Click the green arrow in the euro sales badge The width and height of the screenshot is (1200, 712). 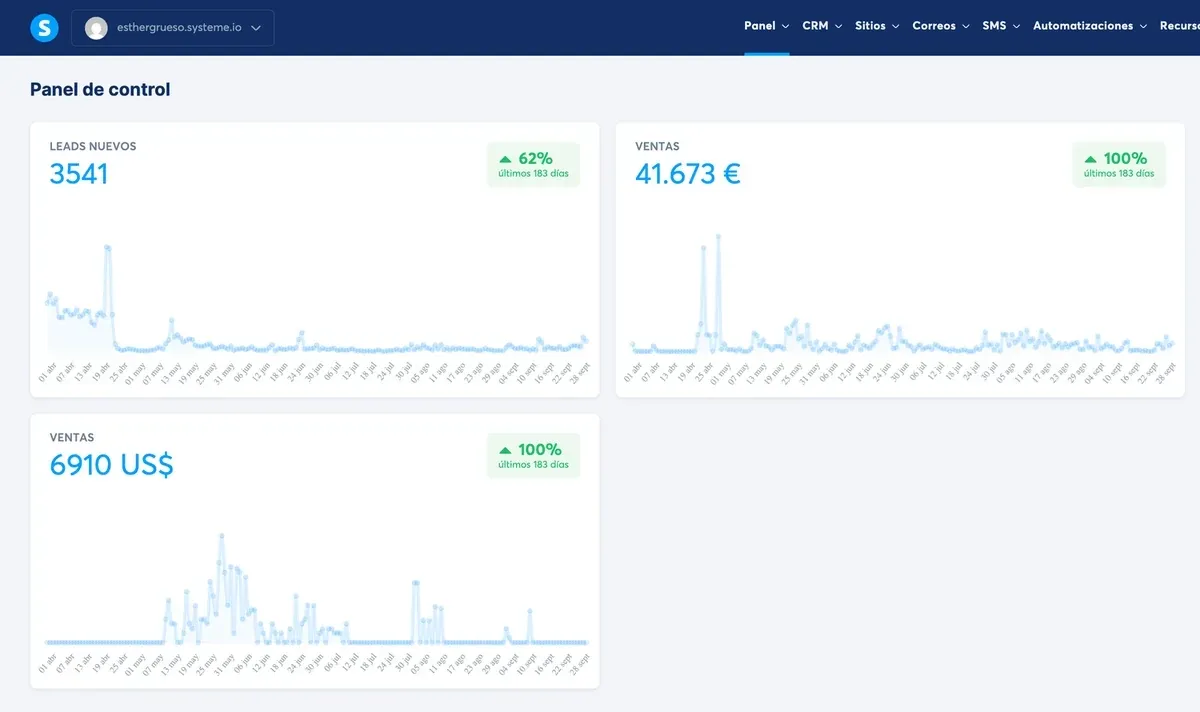pos(1090,158)
